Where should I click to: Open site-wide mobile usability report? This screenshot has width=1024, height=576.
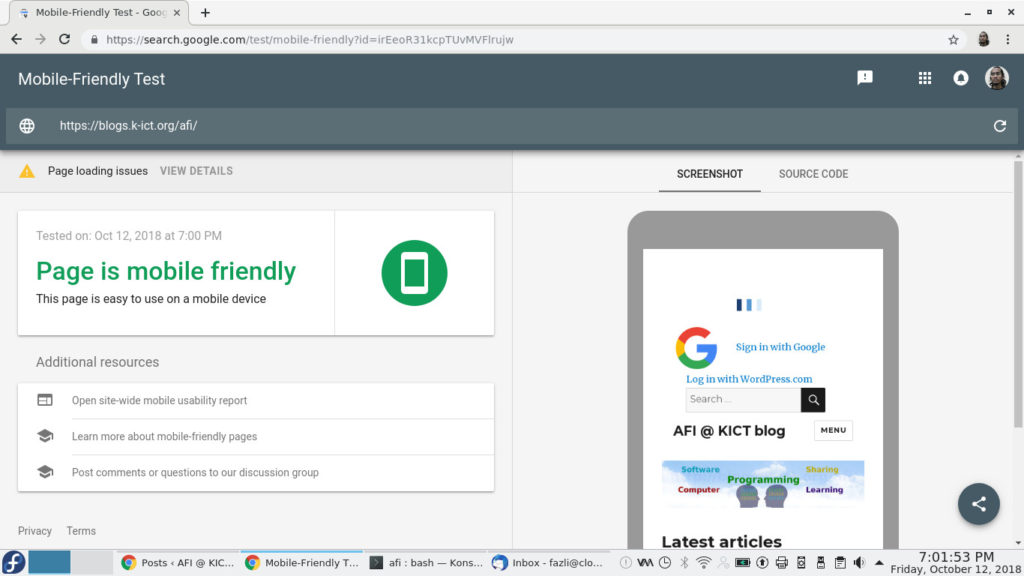[255, 400]
